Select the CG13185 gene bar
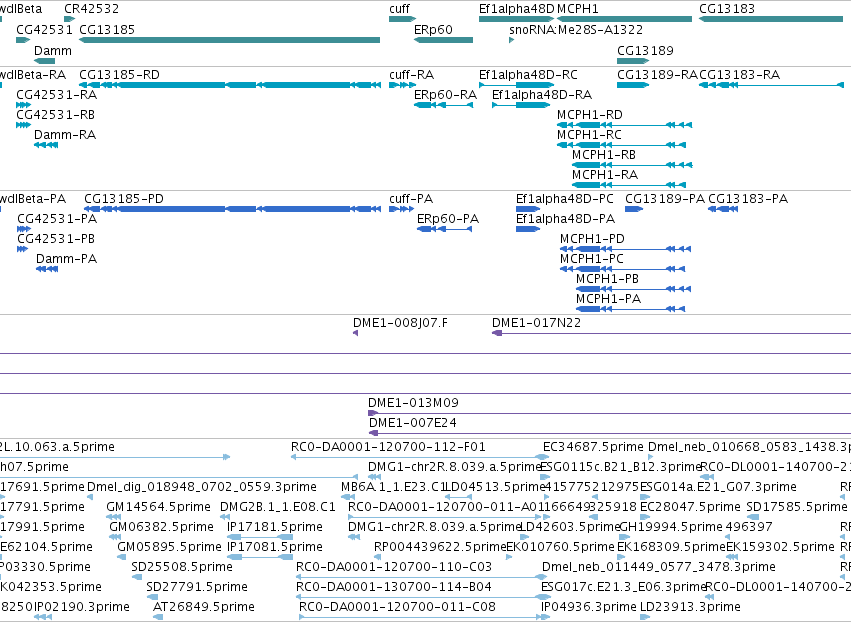This screenshot has height=622, width=851. click(x=230, y=40)
